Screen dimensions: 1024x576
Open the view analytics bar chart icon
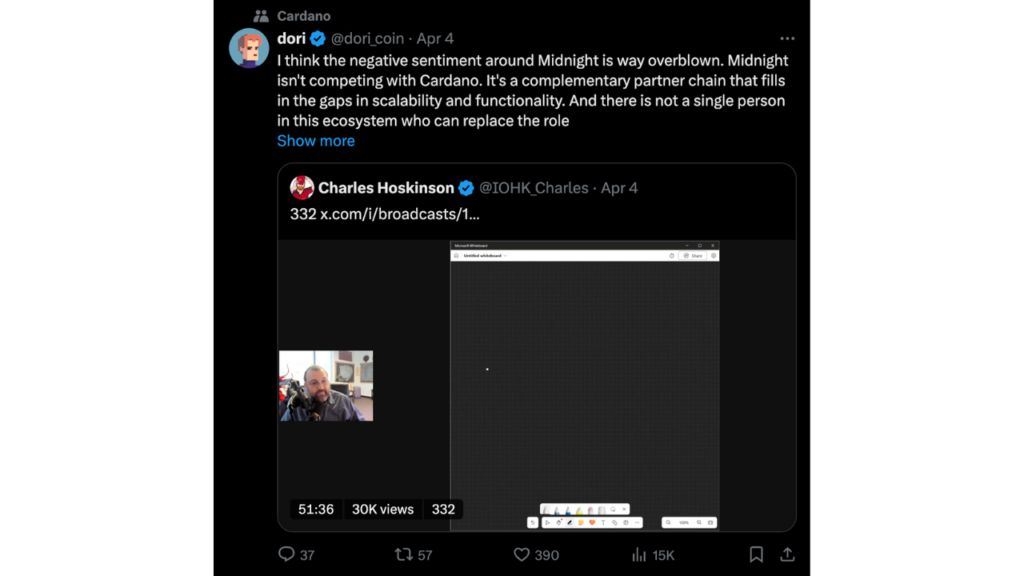[x=639, y=554]
